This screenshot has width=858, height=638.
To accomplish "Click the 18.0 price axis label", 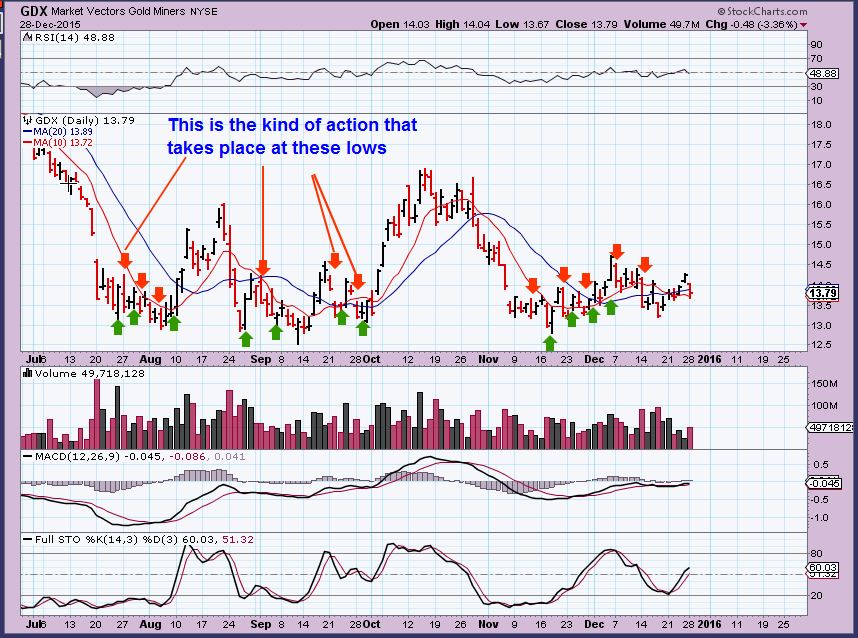I will 820,124.
